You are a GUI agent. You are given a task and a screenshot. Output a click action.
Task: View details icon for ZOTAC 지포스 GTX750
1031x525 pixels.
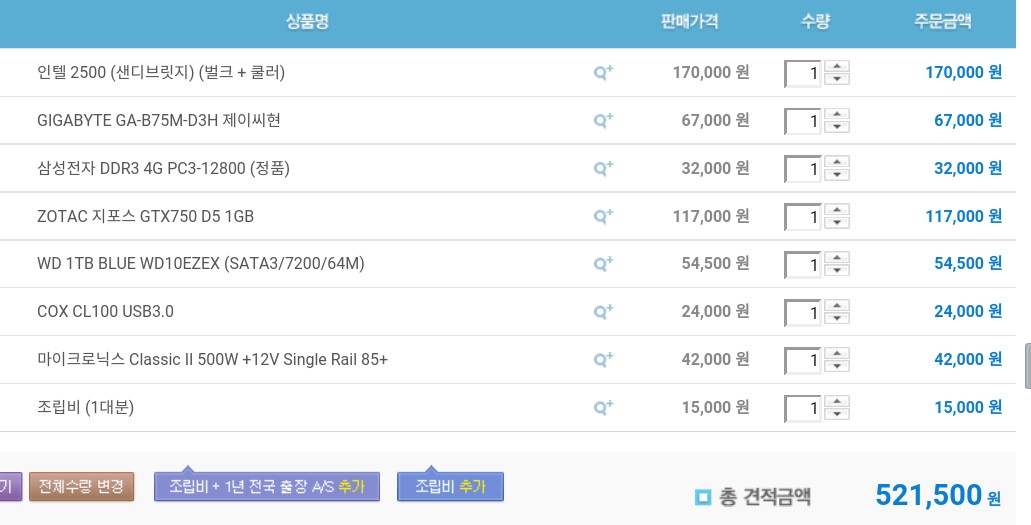[603, 216]
